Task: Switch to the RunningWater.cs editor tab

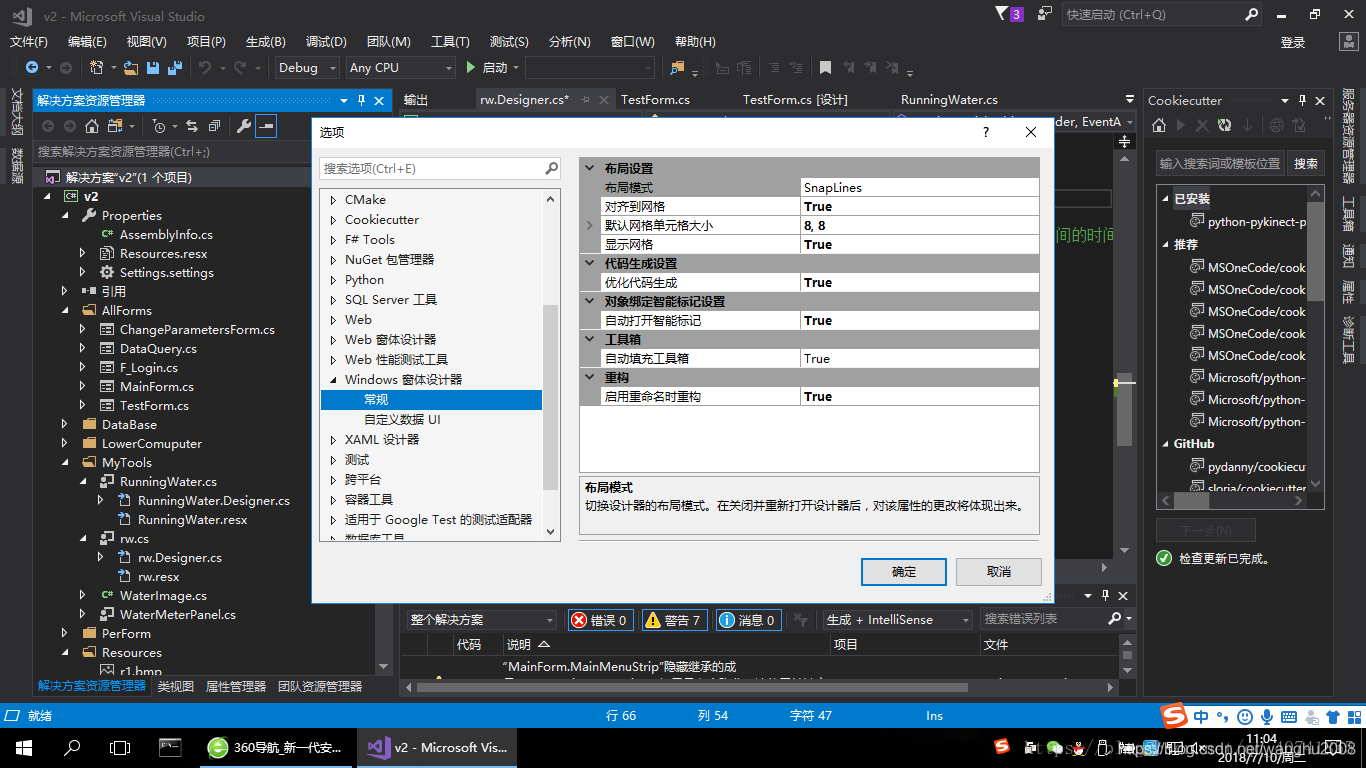Action: click(x=949, y=100)
